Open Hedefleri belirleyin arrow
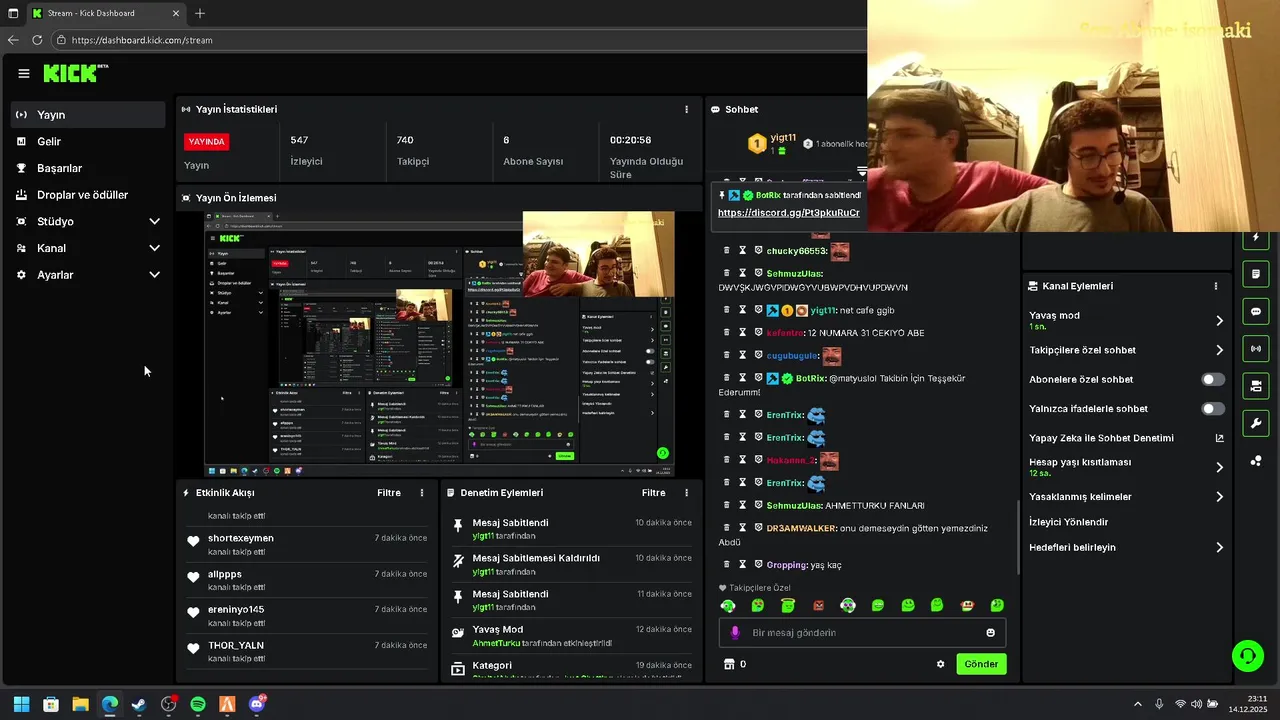The width and height of the screenshot is (1280, 720). point(1219,547)
